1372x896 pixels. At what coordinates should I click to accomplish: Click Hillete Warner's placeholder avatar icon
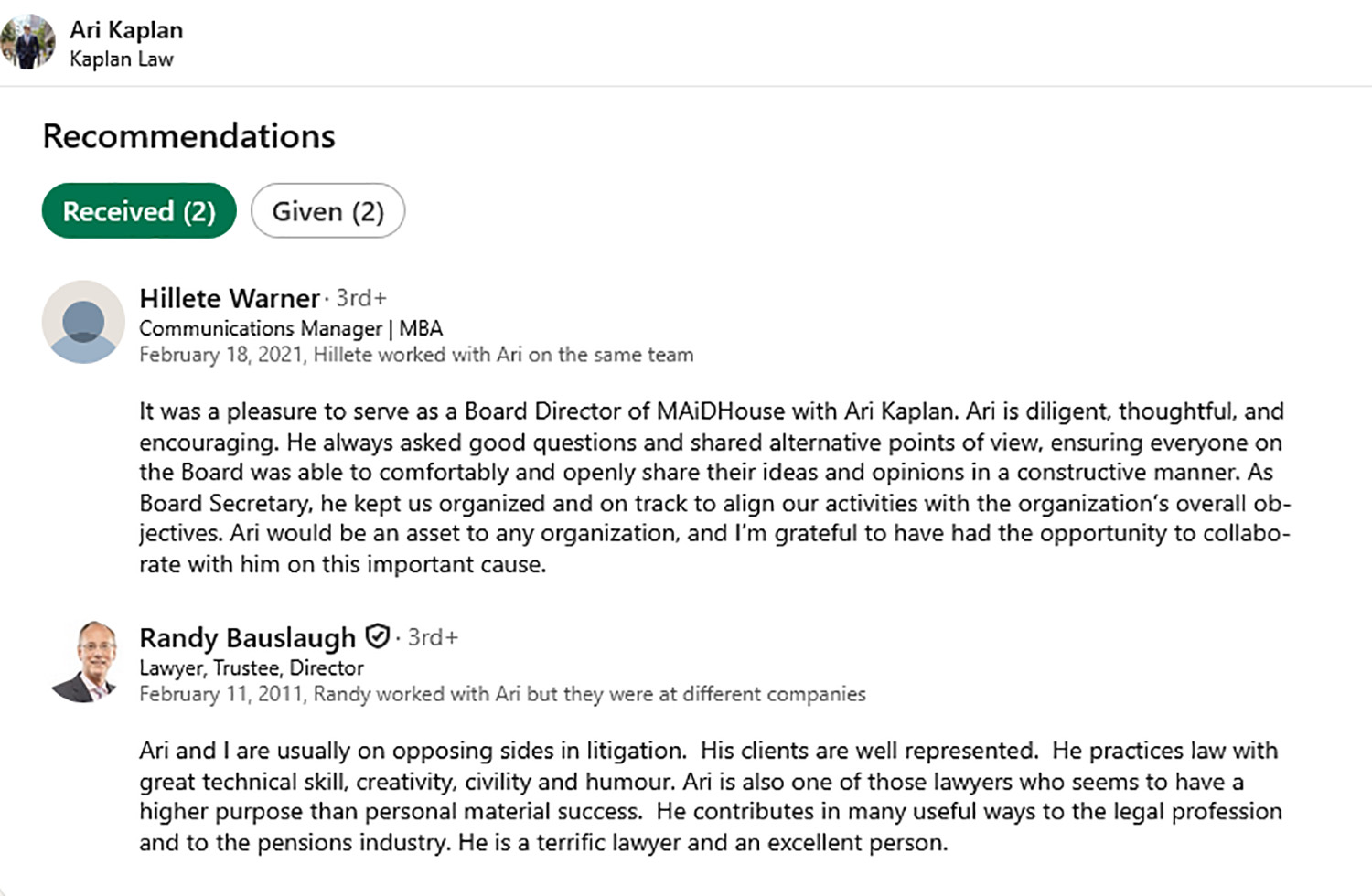83,322
